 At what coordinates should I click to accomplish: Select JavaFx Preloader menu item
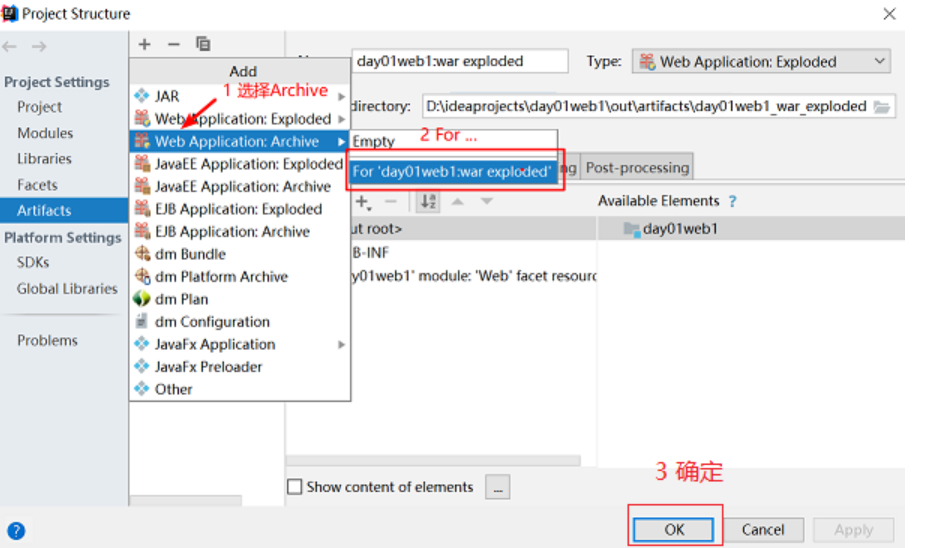[x=239, y=367]
